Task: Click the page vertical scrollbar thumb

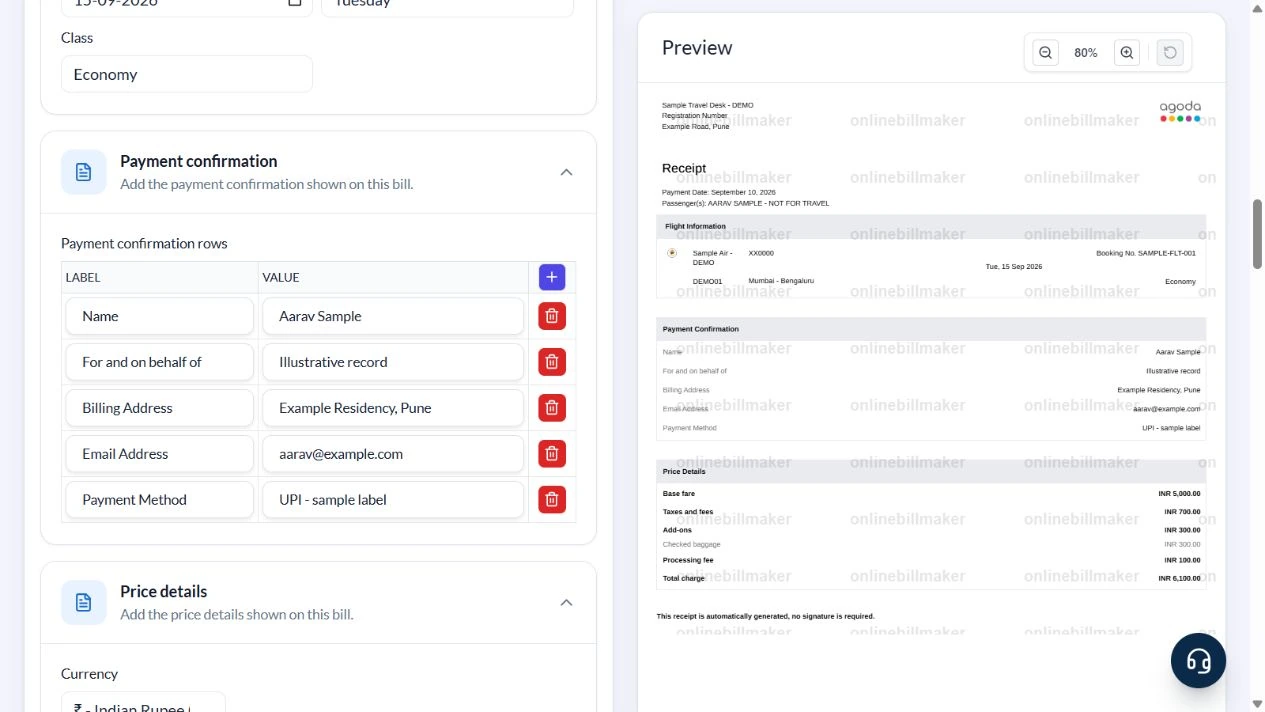Action: (1257, 234)
